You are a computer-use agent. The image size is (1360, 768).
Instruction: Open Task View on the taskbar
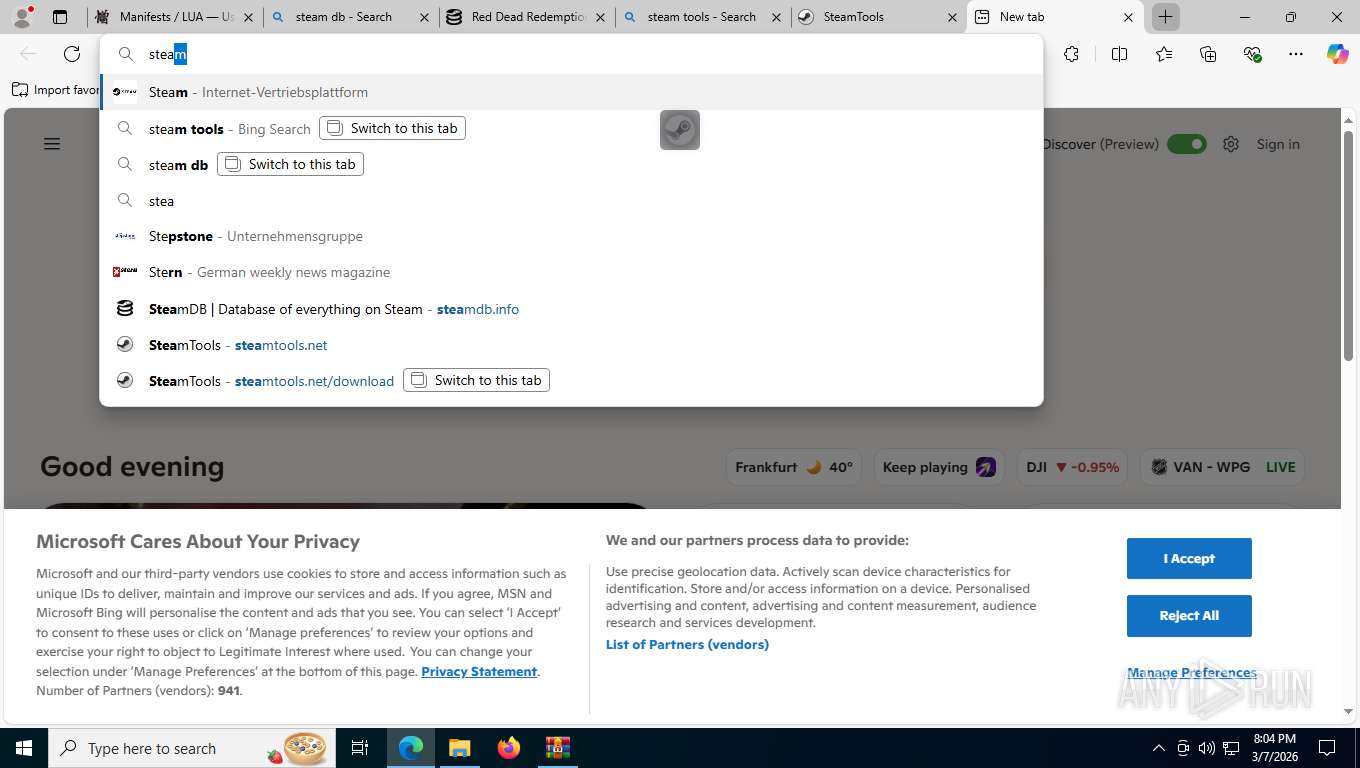360,748
